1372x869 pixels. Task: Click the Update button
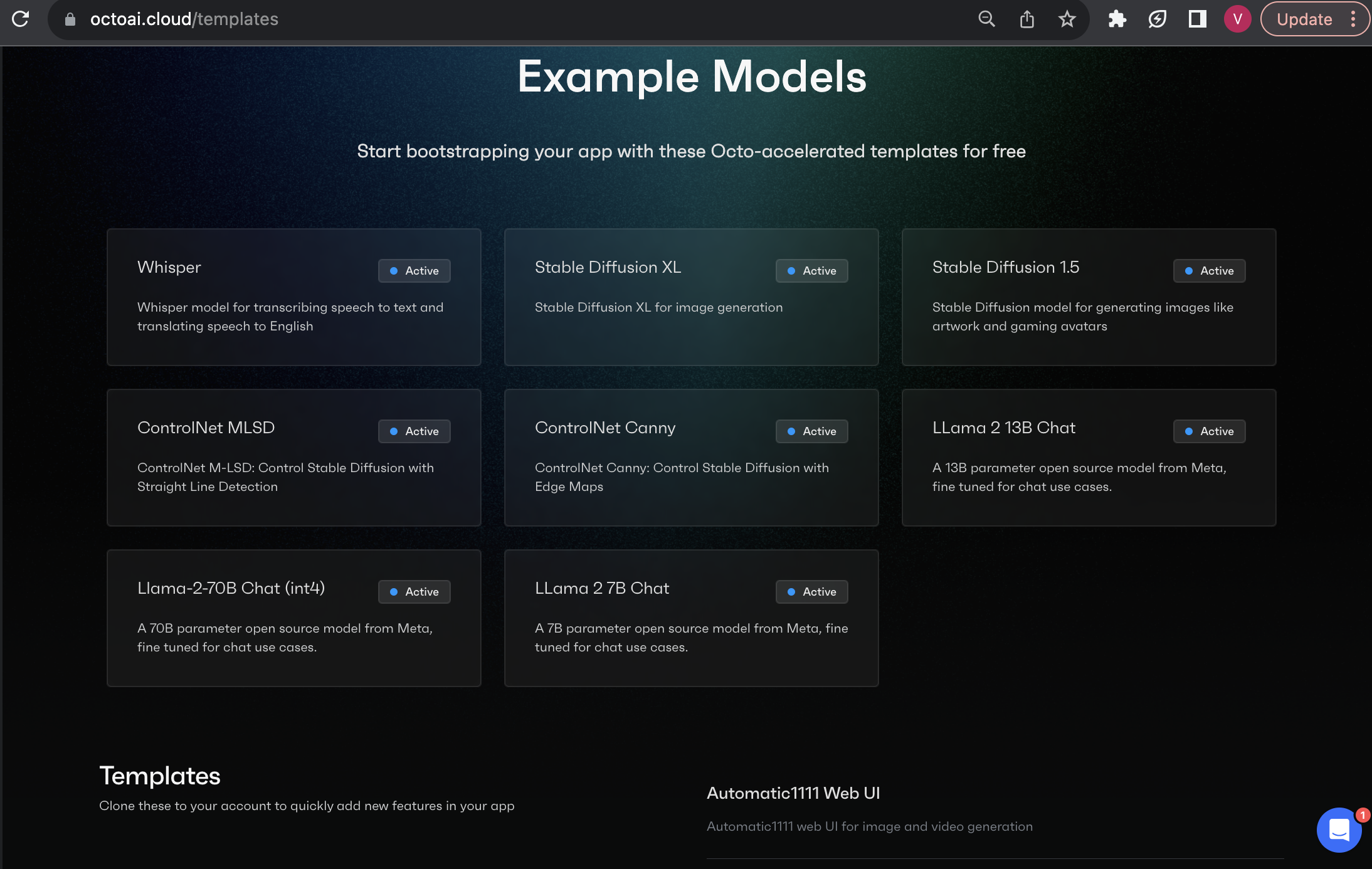(x=1304, y=19)
